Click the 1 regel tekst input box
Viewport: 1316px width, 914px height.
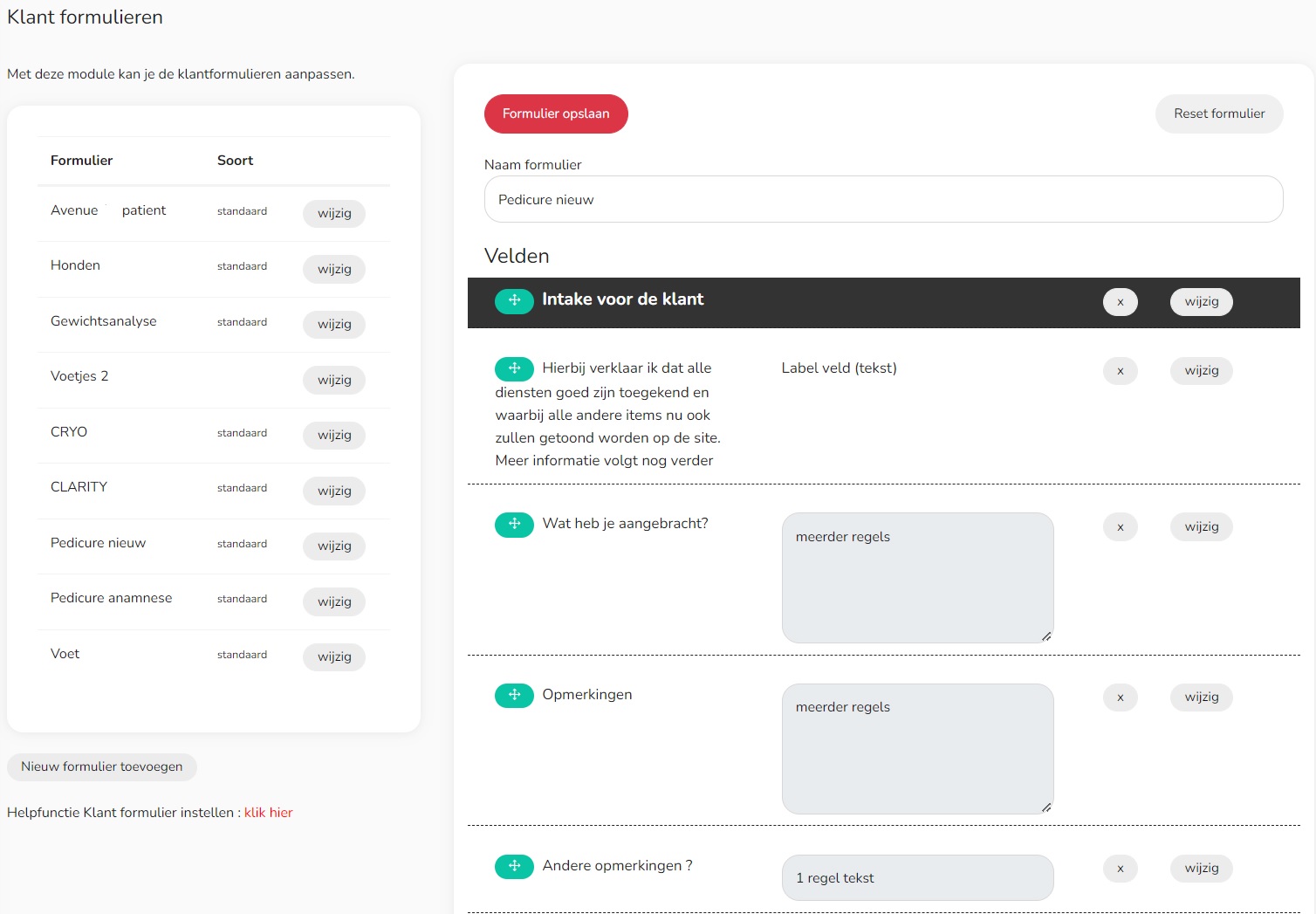pos(917,878)
